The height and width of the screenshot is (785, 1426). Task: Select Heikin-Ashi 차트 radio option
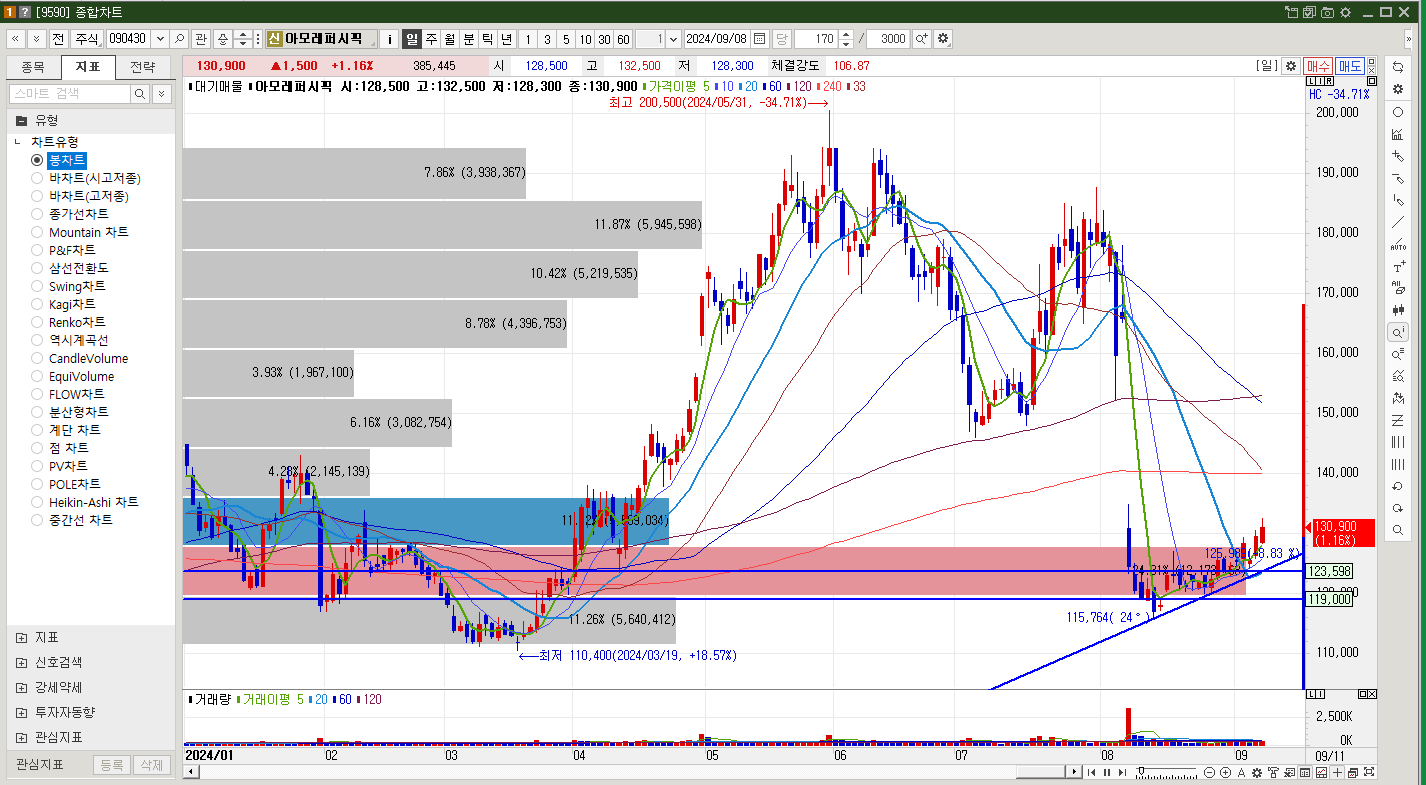[x=38, y=502]
